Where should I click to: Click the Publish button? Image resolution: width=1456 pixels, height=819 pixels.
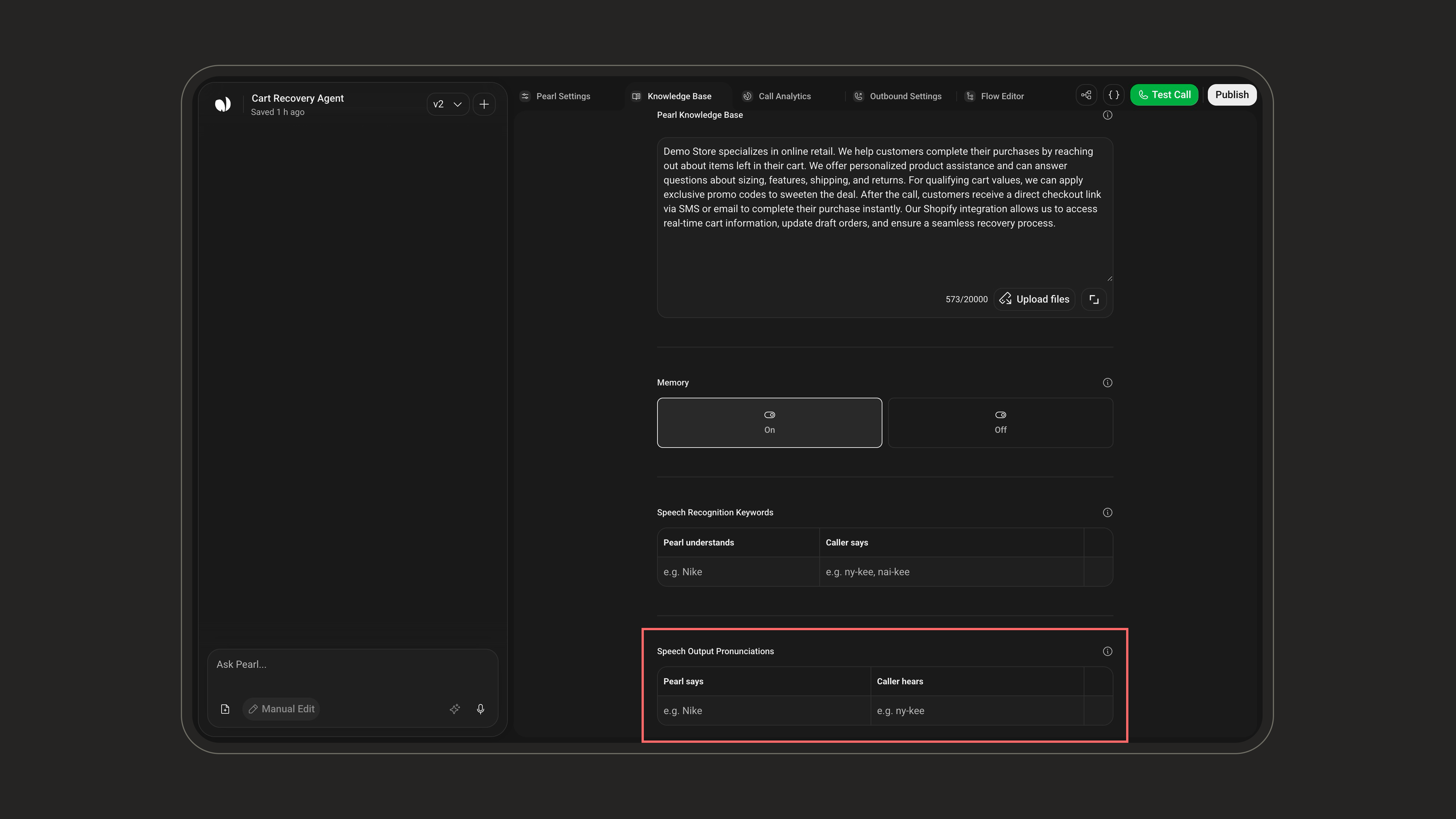(x=1232, y=95)
